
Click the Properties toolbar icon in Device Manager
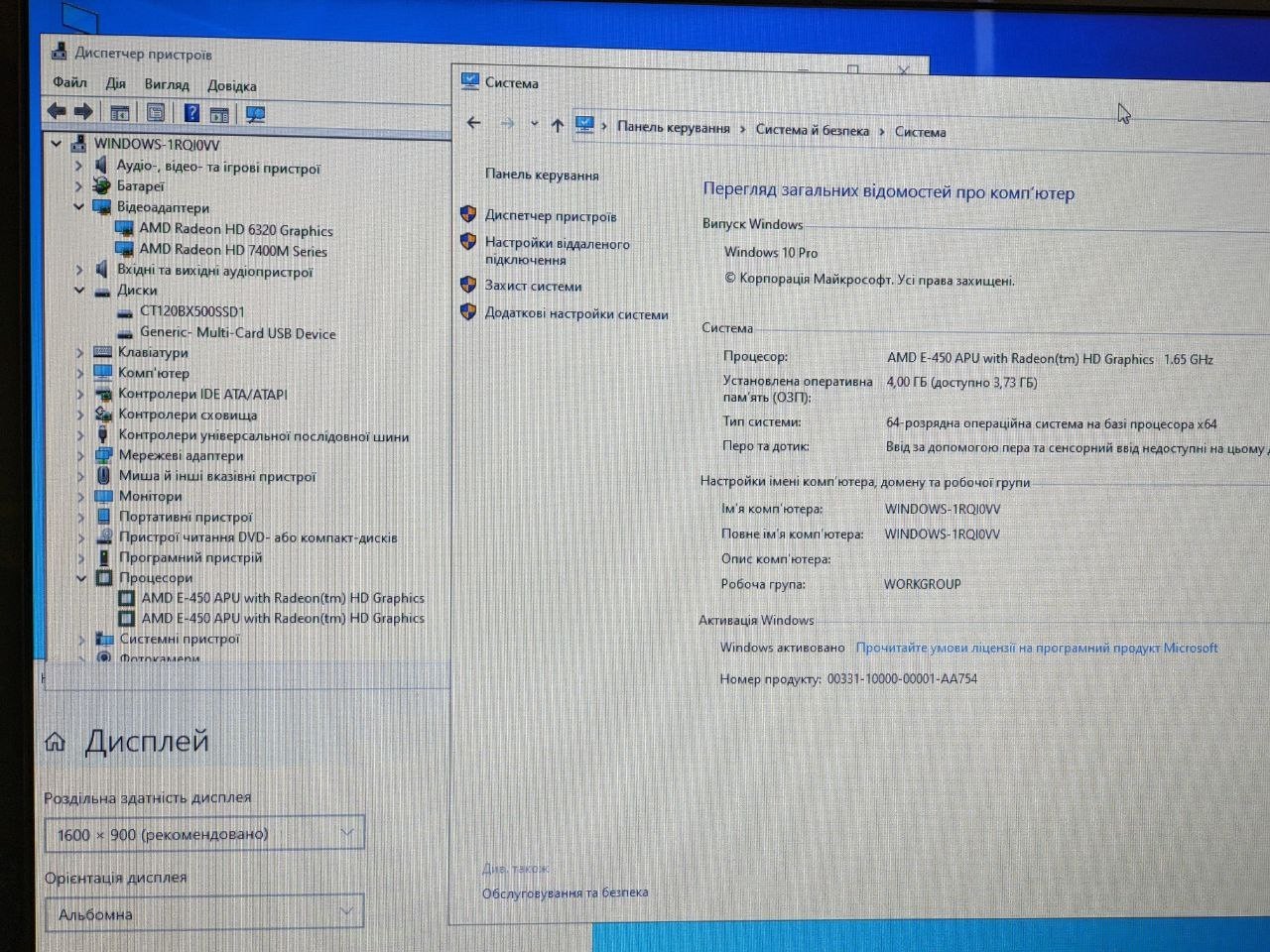click(156, 113)
